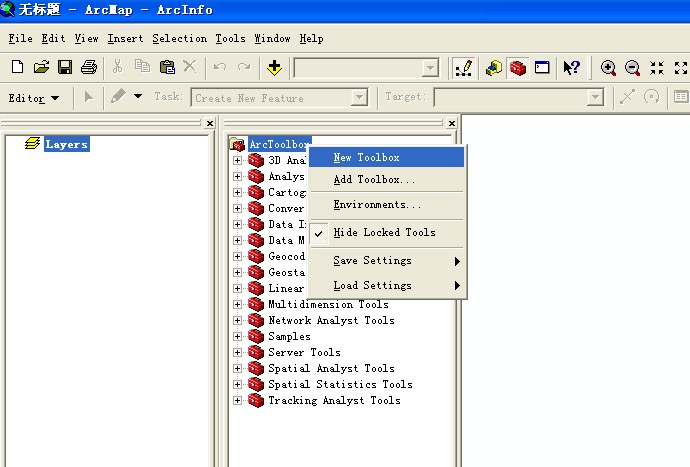Close the Layers table of contents panel
690x467 pixels.
tap(210, 124)
